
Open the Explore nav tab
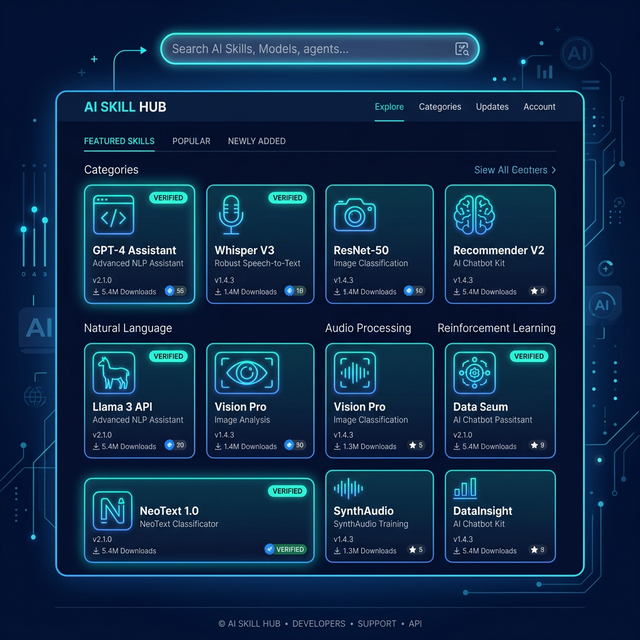click(389, 107)
